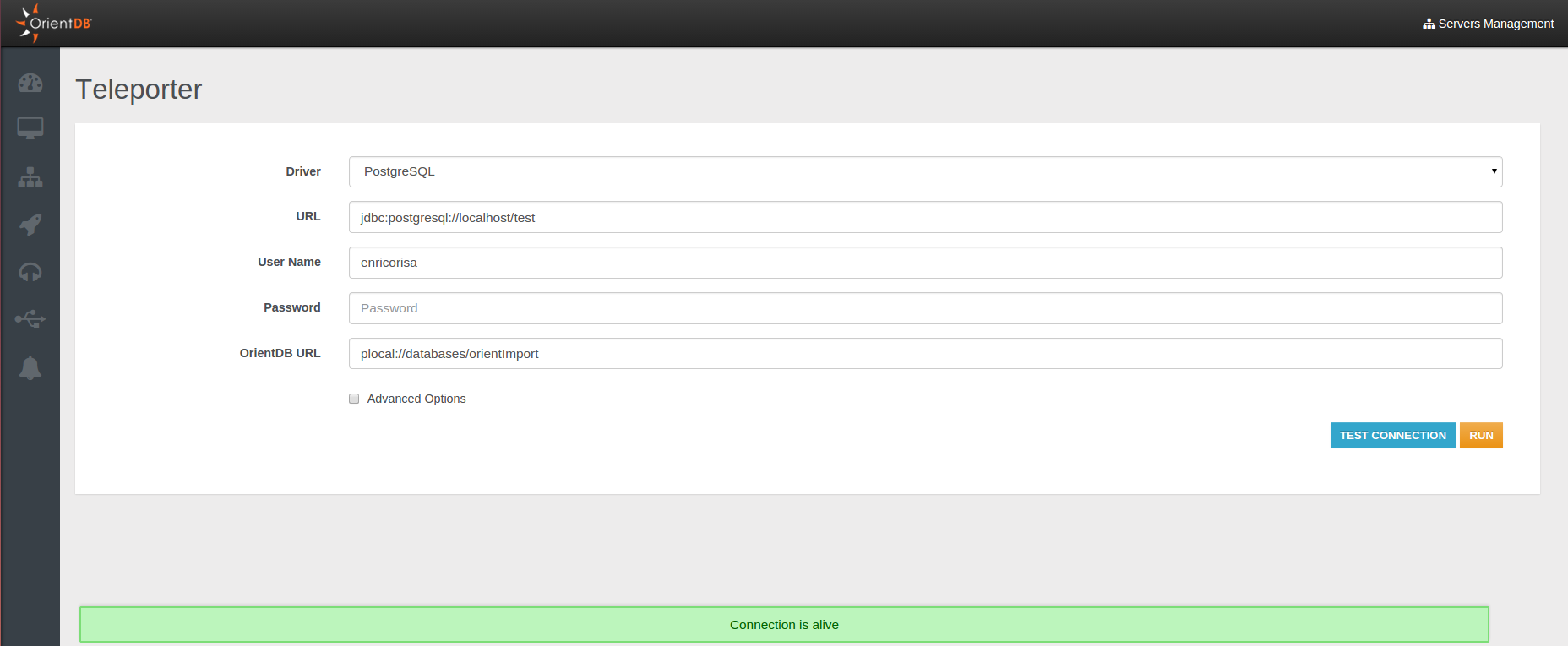The width and height of the screenshot is (1568, 646).
Task: Enable the Advanced Options checkbox
Action: click(354, 399)
